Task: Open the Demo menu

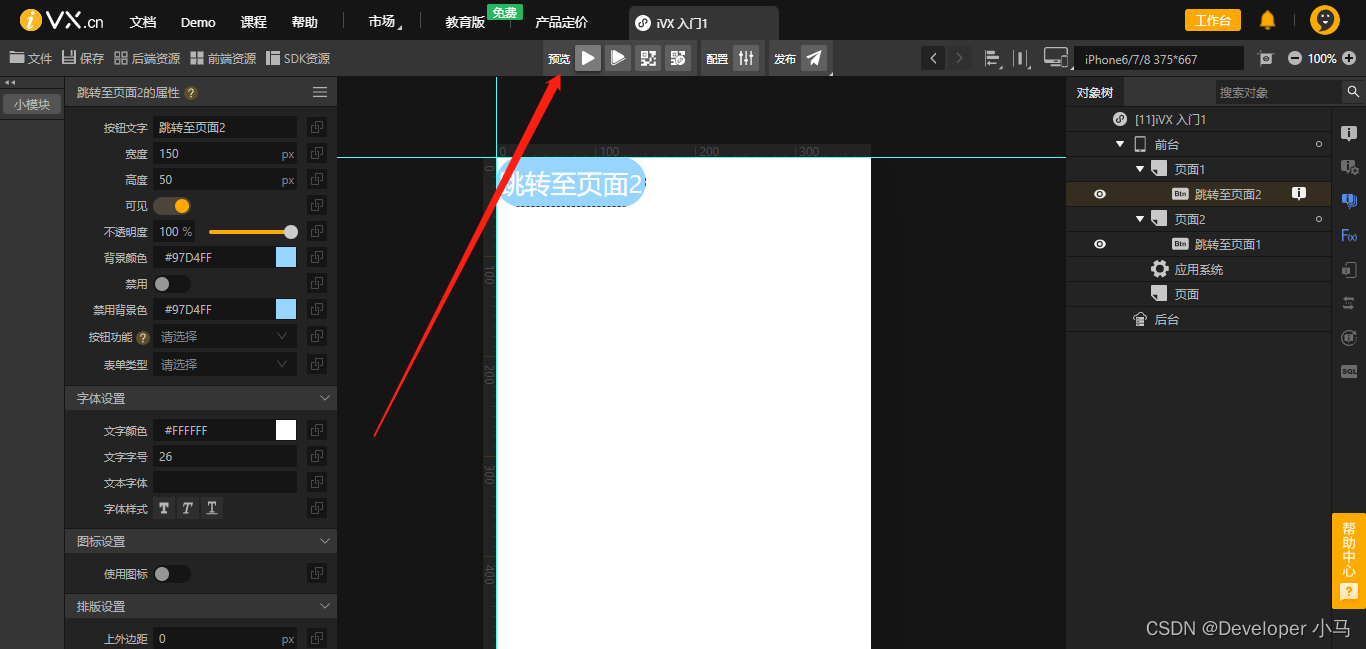Action: coord(198,22)
